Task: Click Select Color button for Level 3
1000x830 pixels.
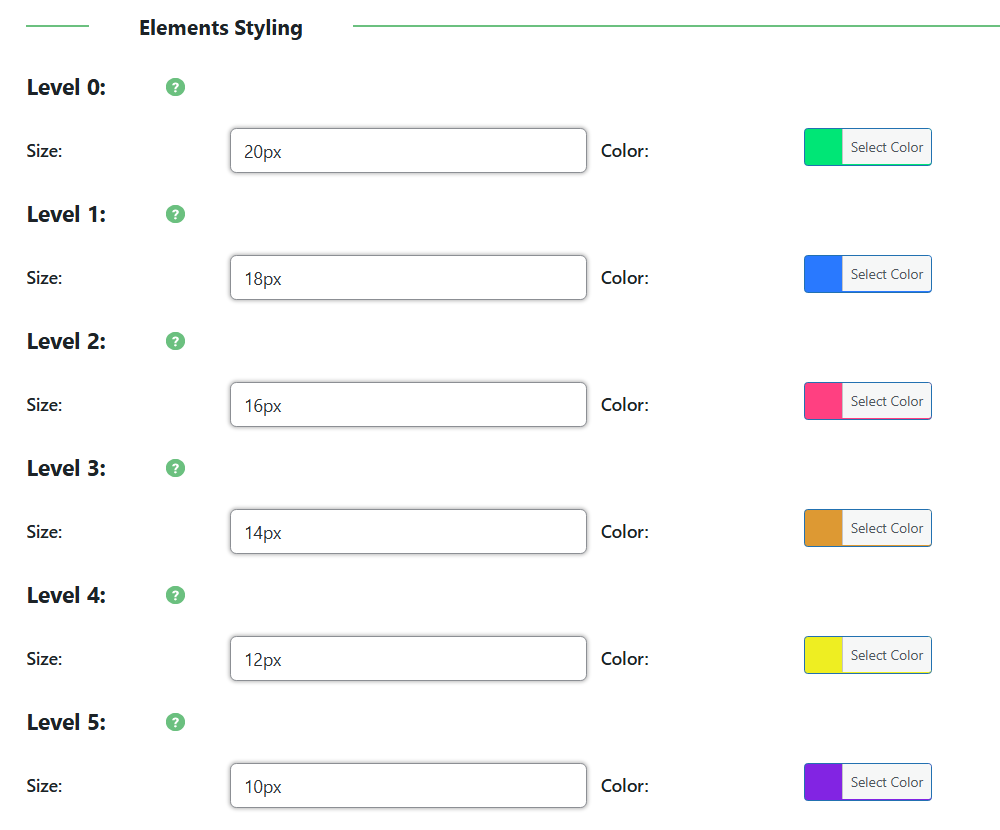Action: coord(886,528)
